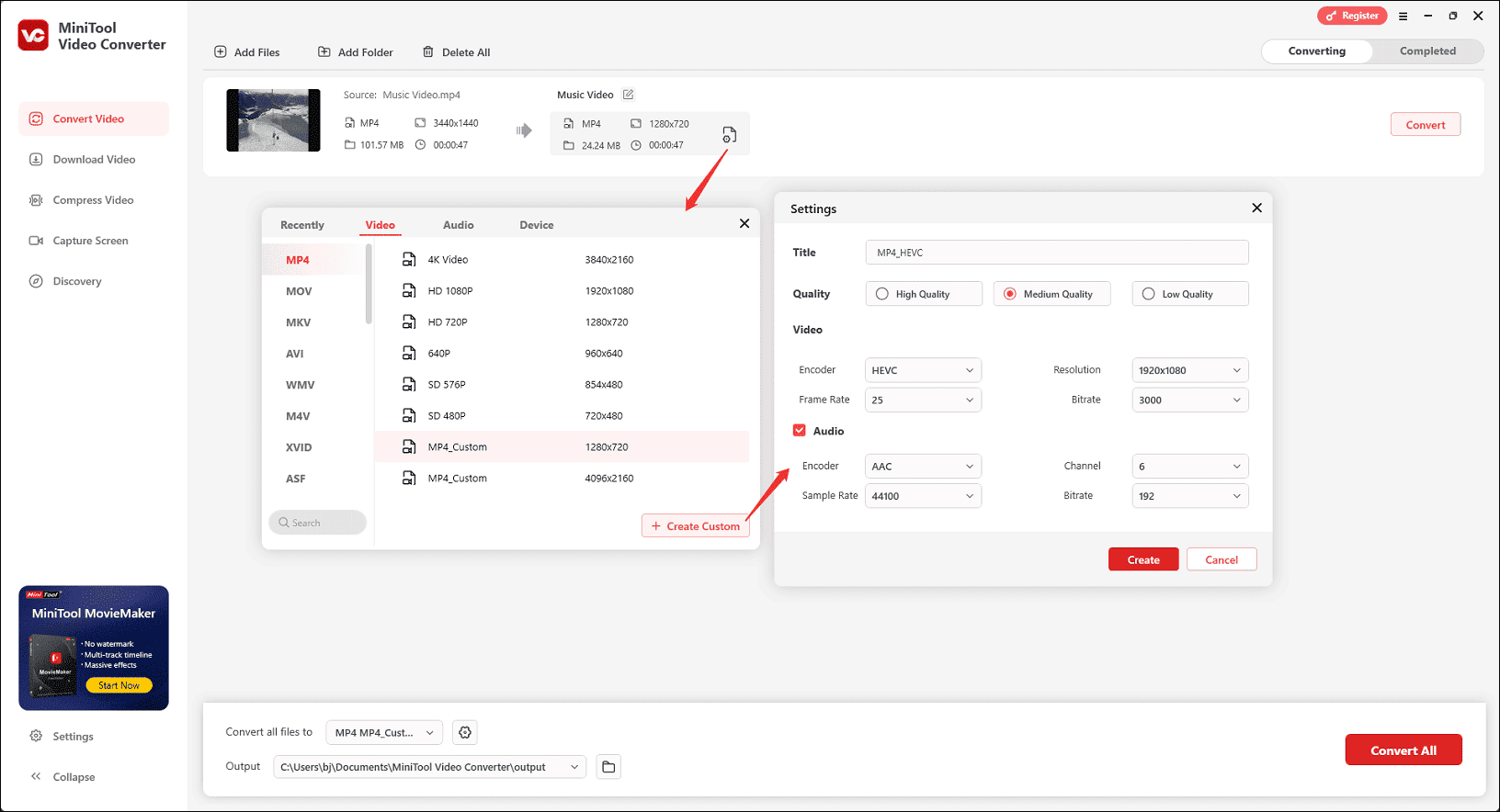Open the Resolution 1920x1080 dropdown
This screenshot has height=812, width=1500.
point(1190,370)
